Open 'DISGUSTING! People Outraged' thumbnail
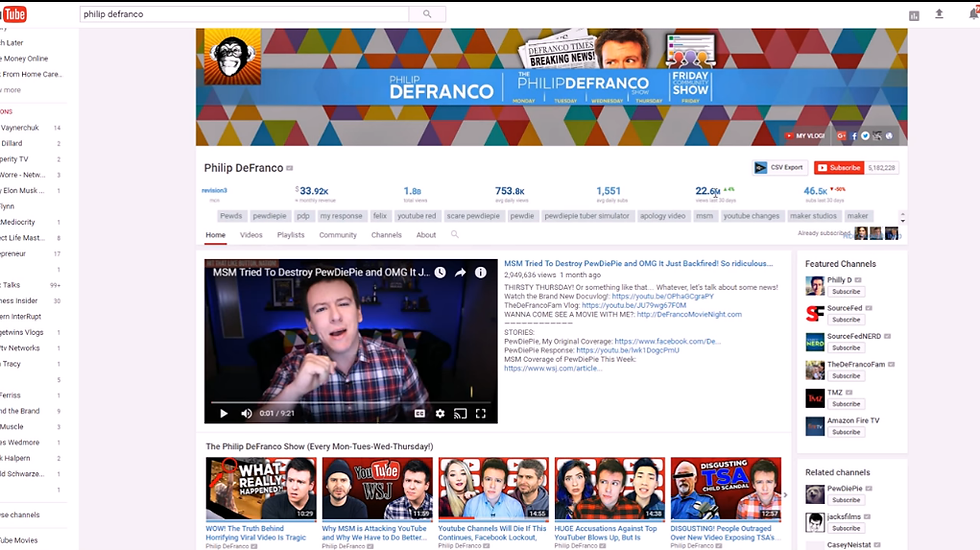This screenshot has height=550, width=980. [x=726, y=489]
